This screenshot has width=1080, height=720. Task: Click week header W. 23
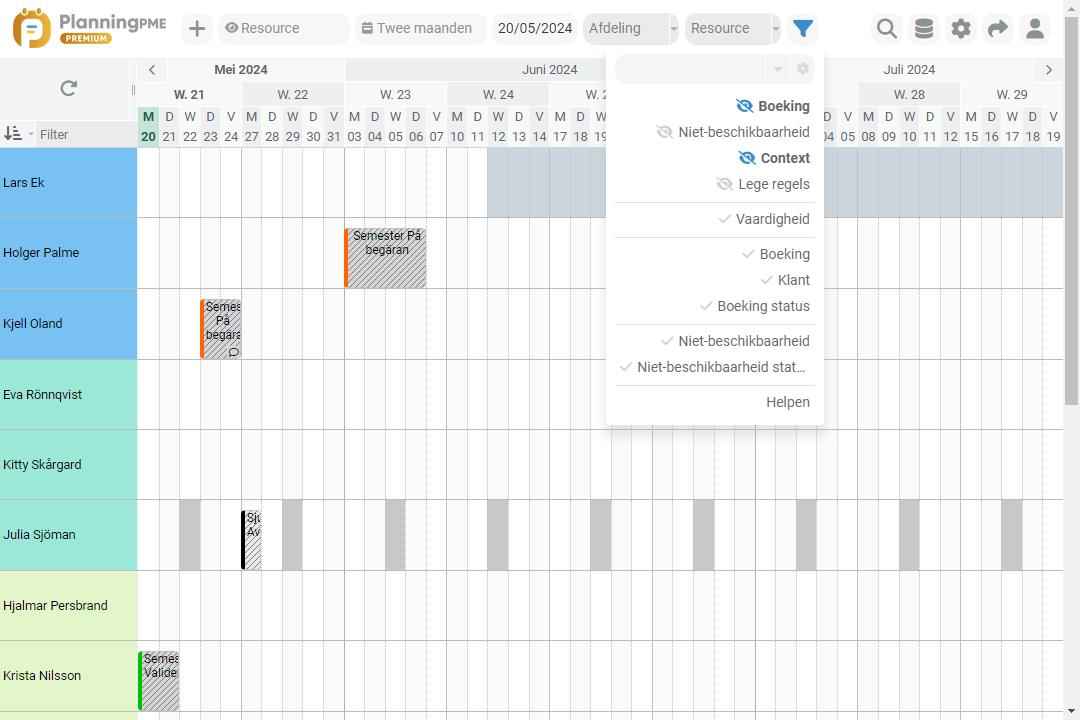(395, 94)
